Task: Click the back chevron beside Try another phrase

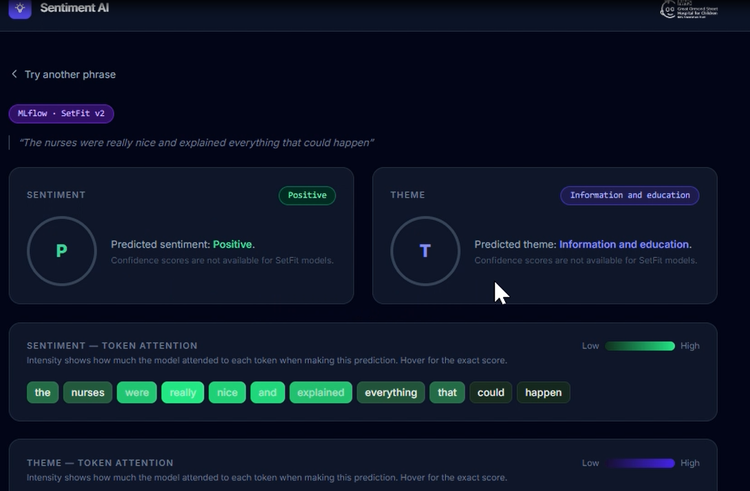Action: click(x=14, y=74)
